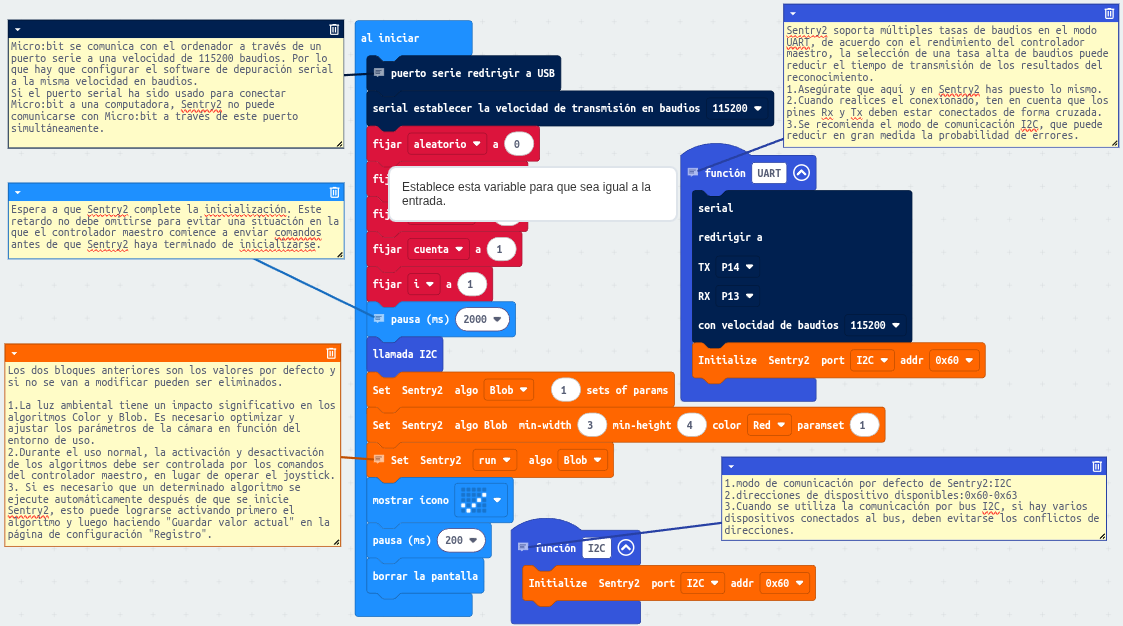The width and height of the screenshot is (1123, 626).
Task: Collapse the función UART block with the arrow
Action: 801,173
